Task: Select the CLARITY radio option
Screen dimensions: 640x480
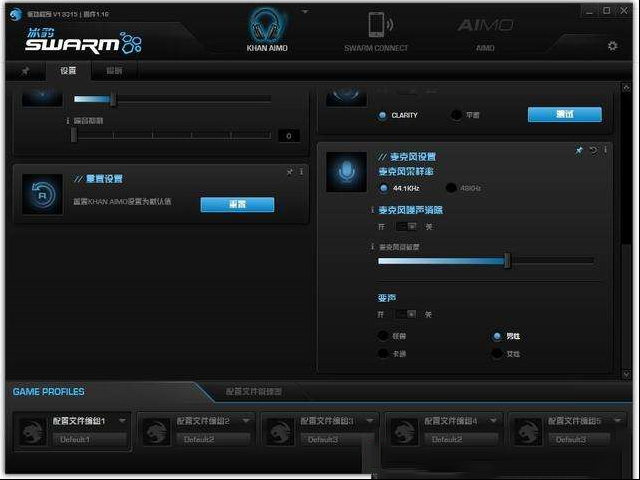Action: click(x=382, y=116)
